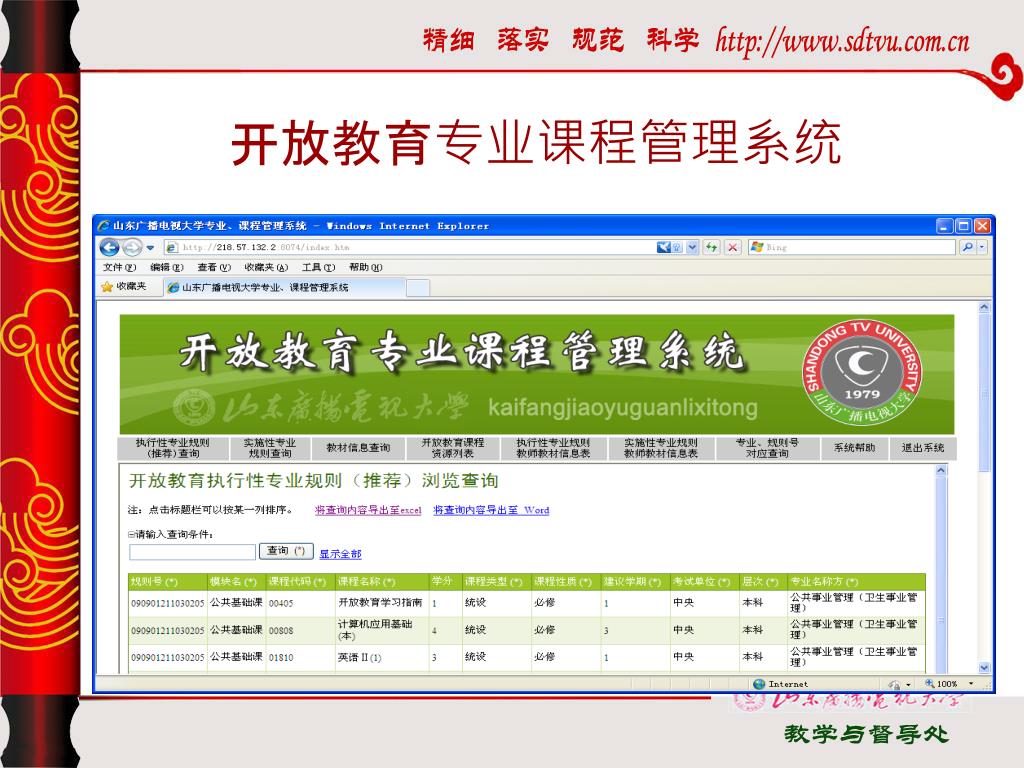The width and height of the screenshot is (1024, 768).
Task: Open the 工具 menu
Action: tap(319, 267)
